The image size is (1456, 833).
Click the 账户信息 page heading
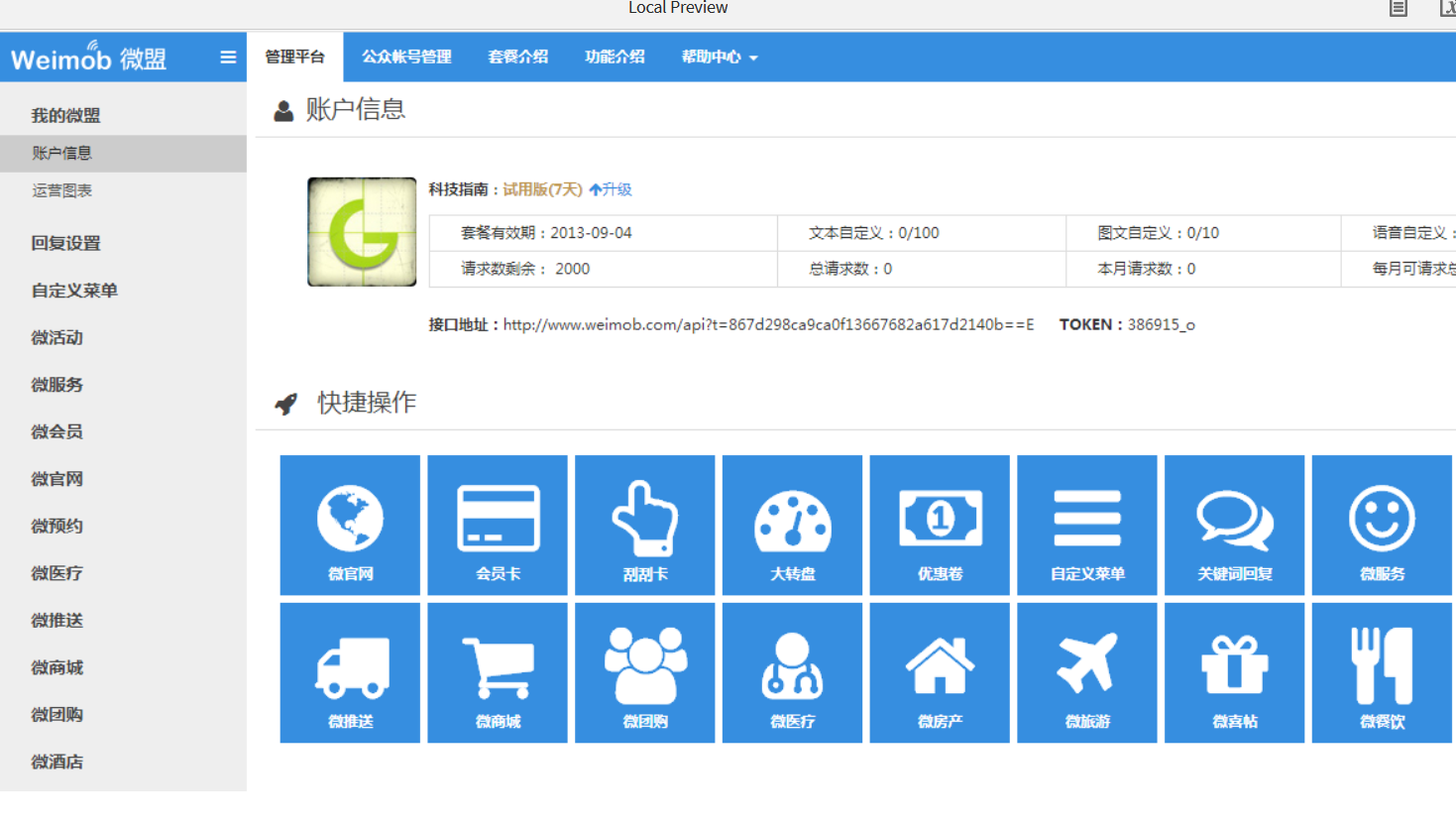(355, 109)
